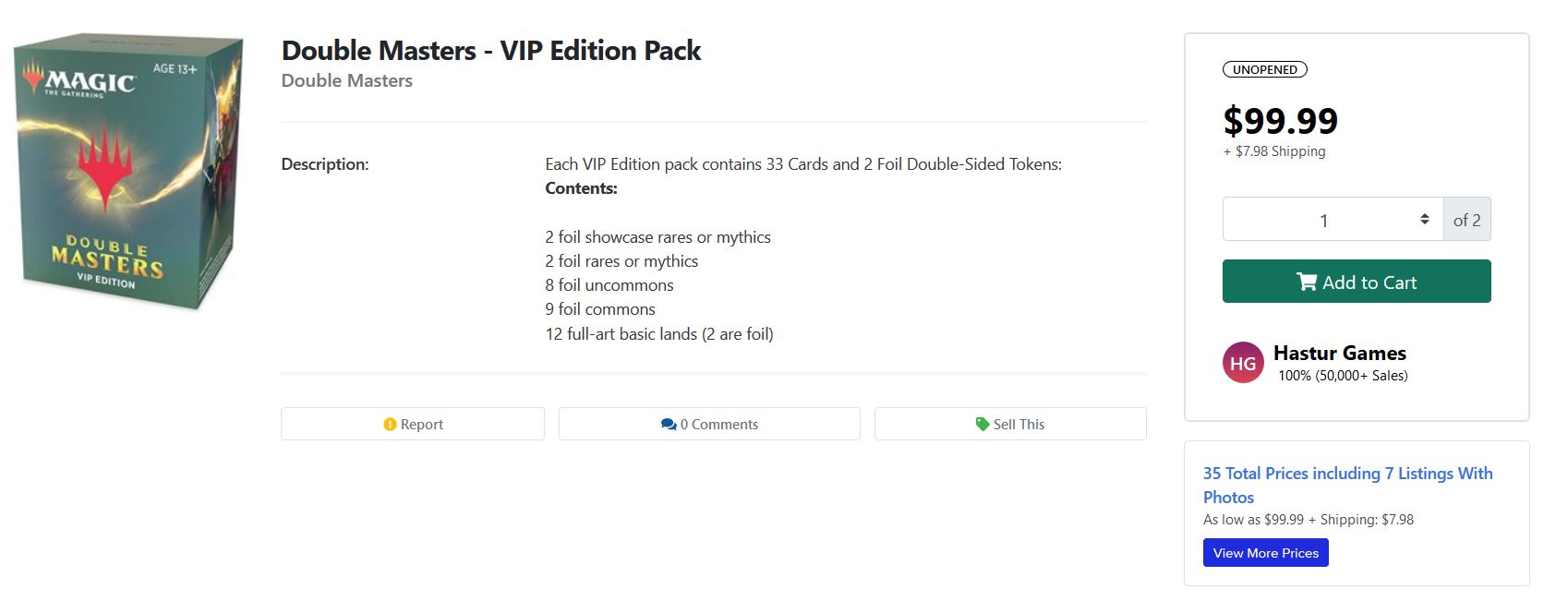Click the $99.99 price in the purchase box

click(1280, 121)
